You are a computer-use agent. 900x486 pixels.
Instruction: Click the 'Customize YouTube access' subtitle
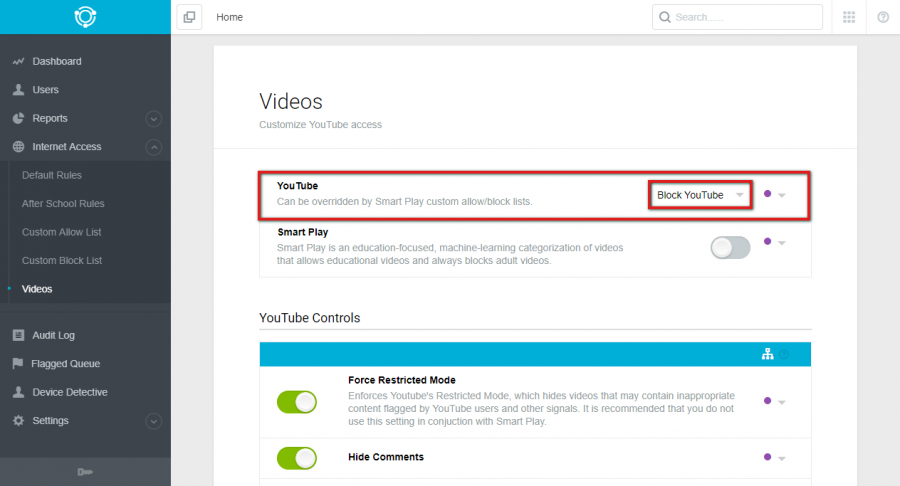click(x=320, y=125)
